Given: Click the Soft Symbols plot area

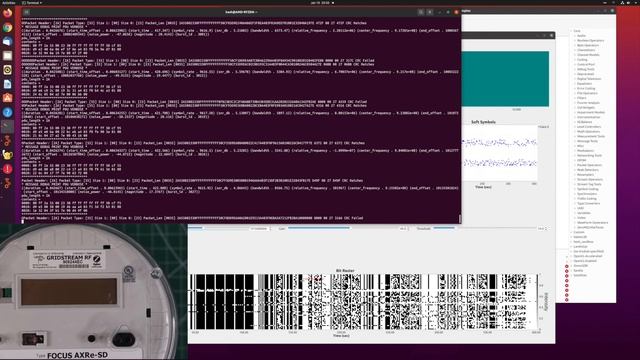Looking at the screenshot, I should click(x=500, y=153).
